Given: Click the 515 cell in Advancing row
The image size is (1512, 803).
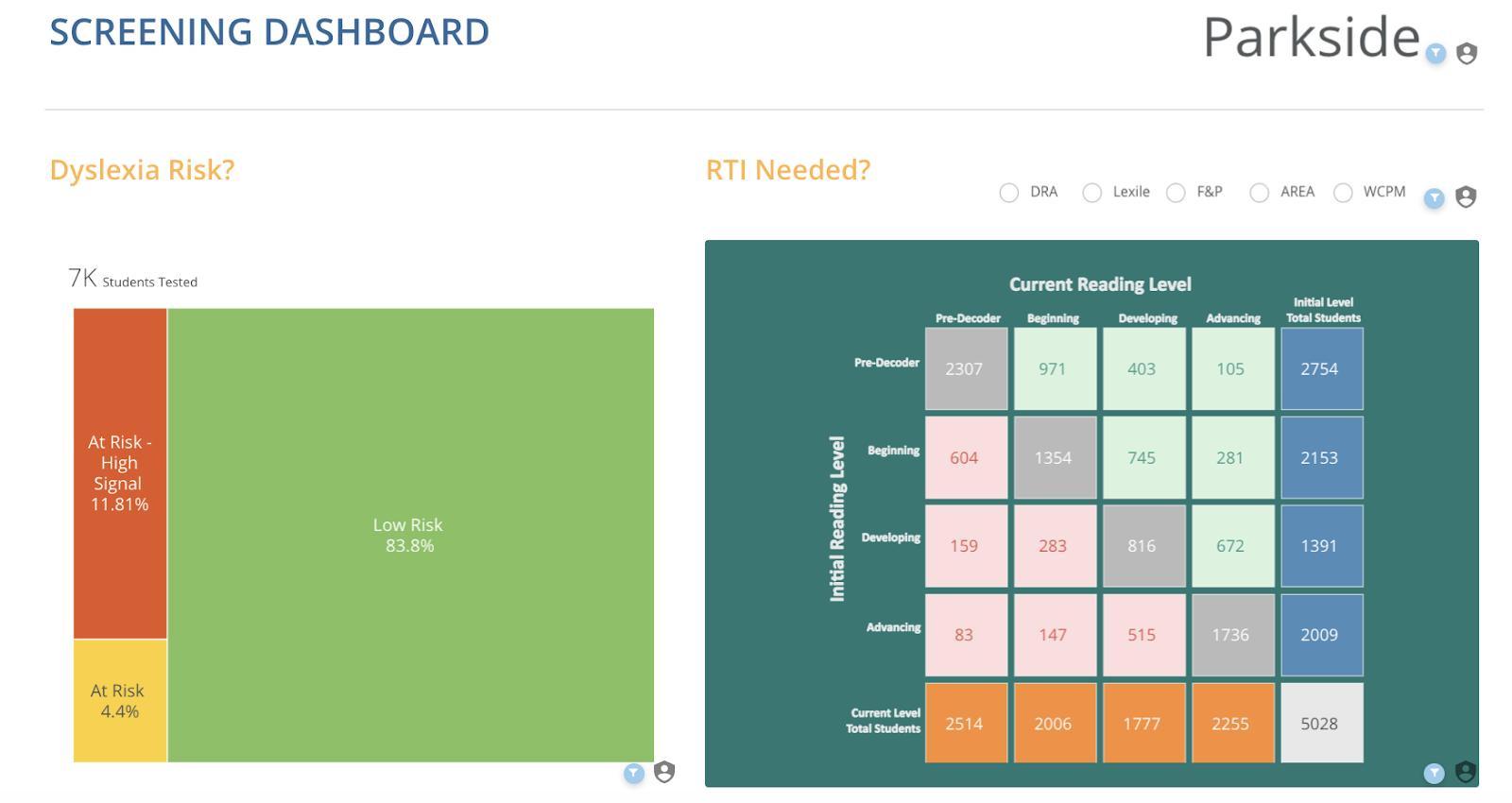Looking at the screenshot, I should [1143, 635].
